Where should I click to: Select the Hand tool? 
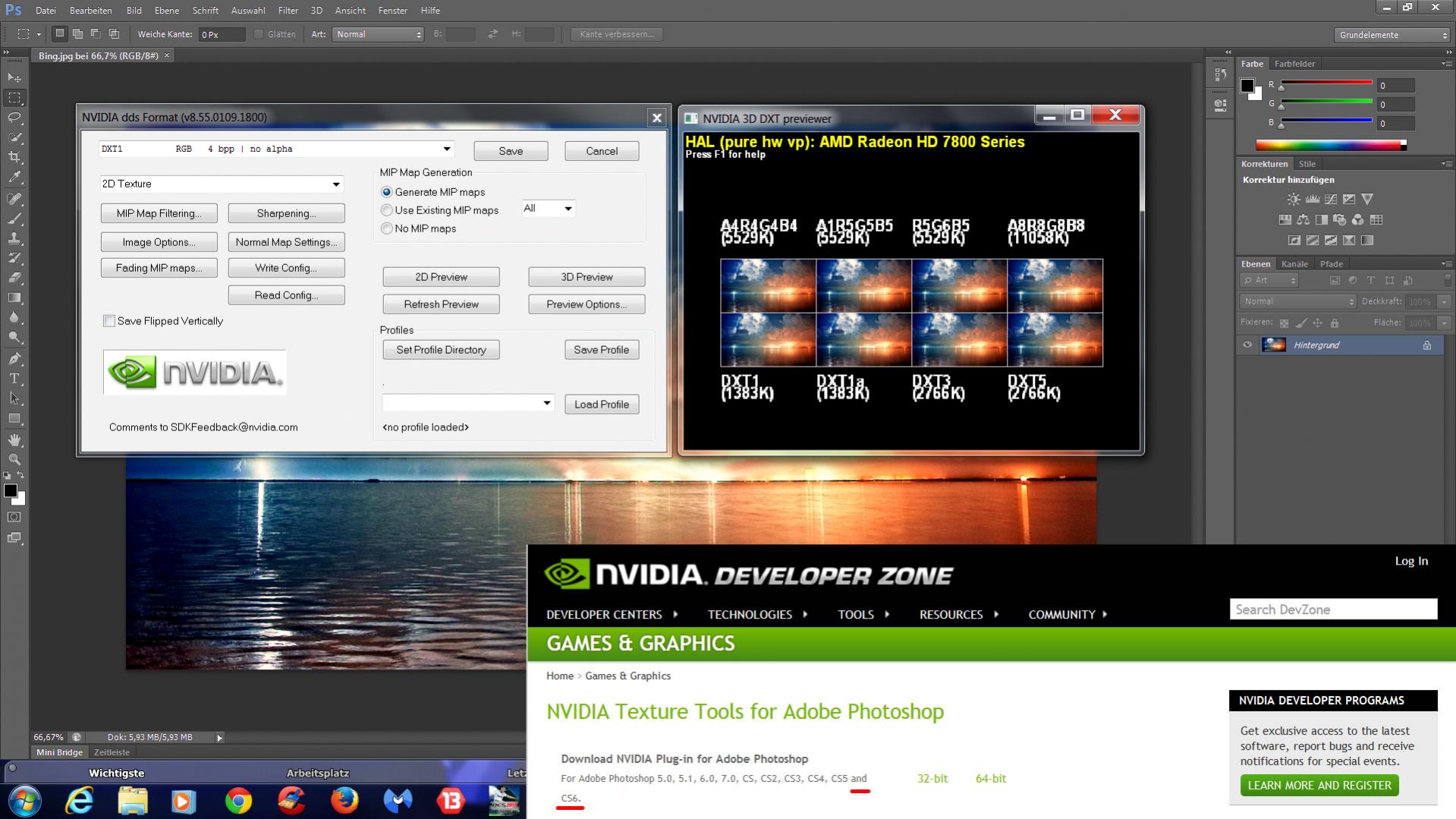14,439
